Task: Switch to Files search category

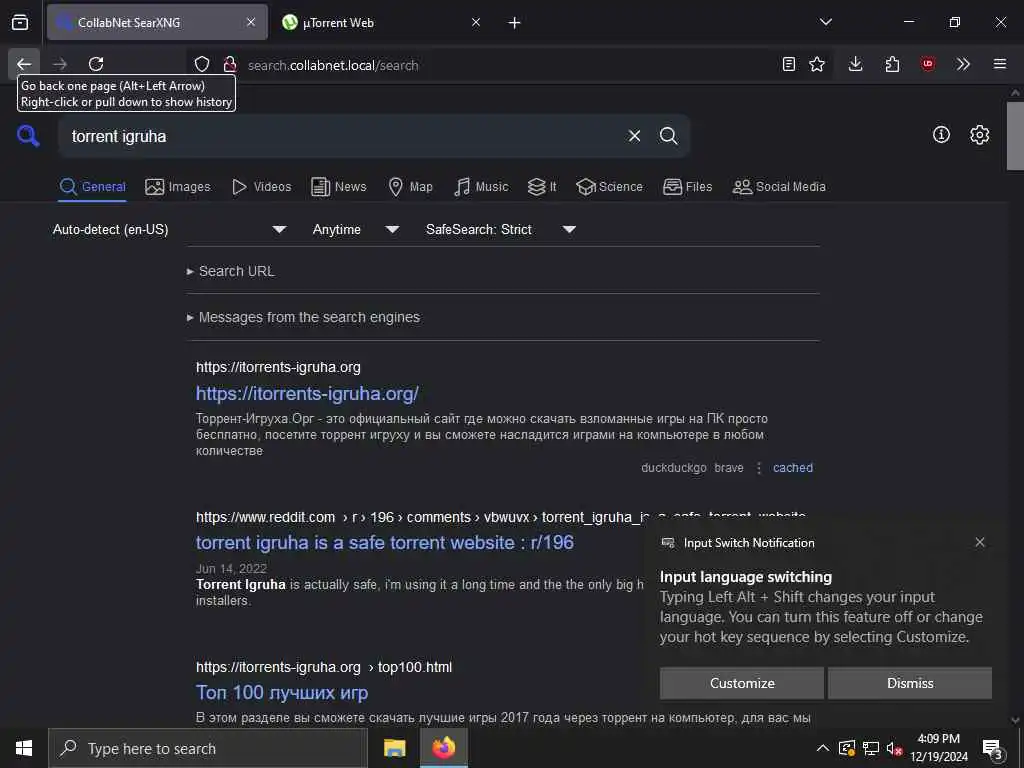Action: (x=687, y=187)
